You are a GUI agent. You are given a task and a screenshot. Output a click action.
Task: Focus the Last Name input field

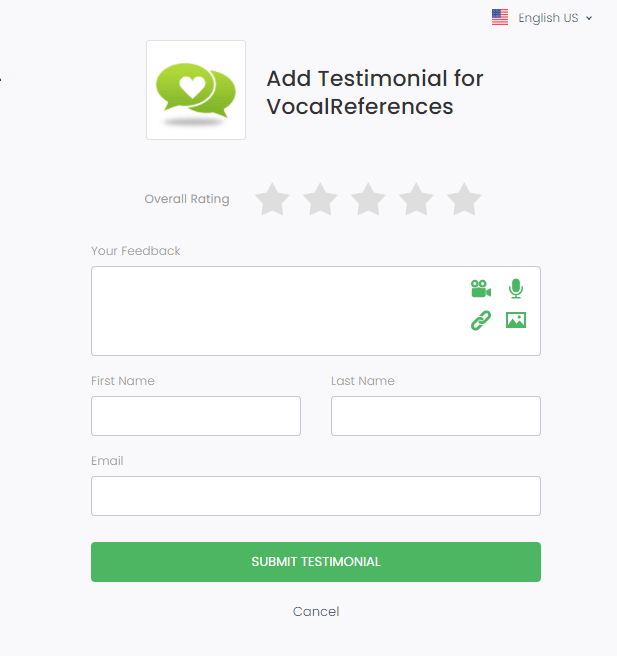click(x=436, y=416)
